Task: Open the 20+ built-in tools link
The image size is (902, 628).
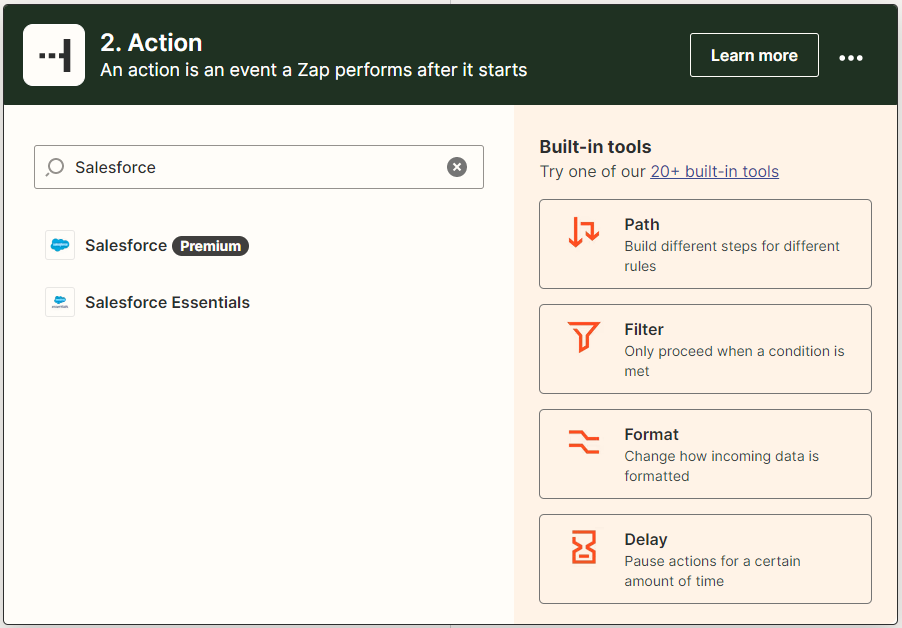Action: [714, 171]
